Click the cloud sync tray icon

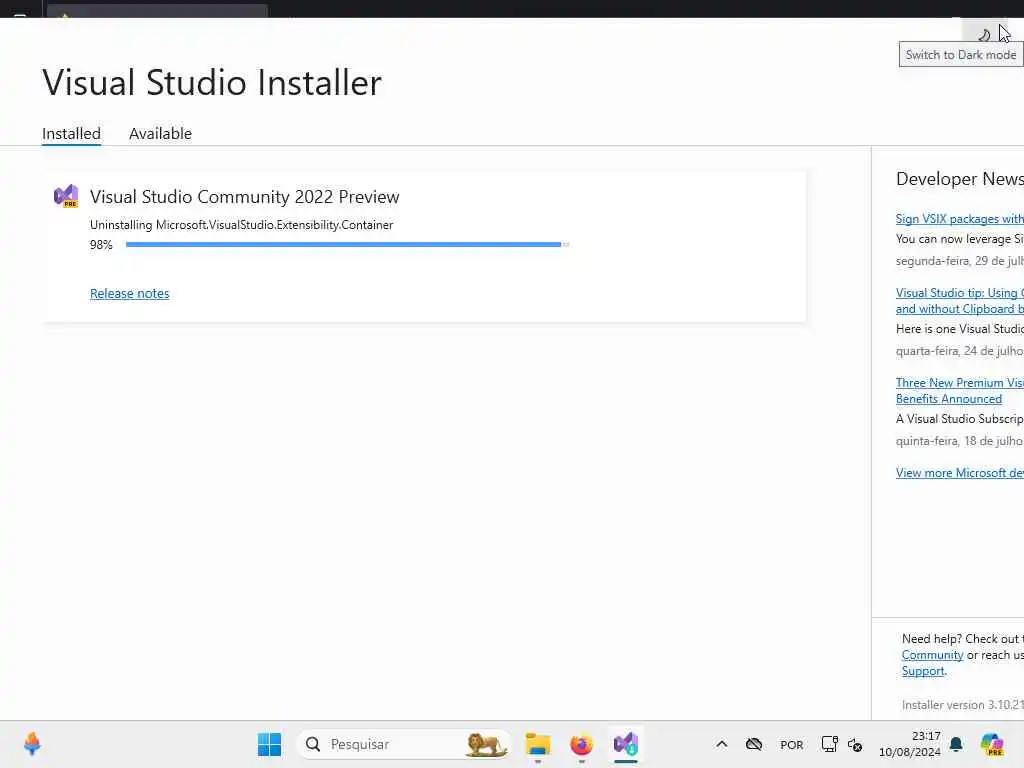pos(754,744)
